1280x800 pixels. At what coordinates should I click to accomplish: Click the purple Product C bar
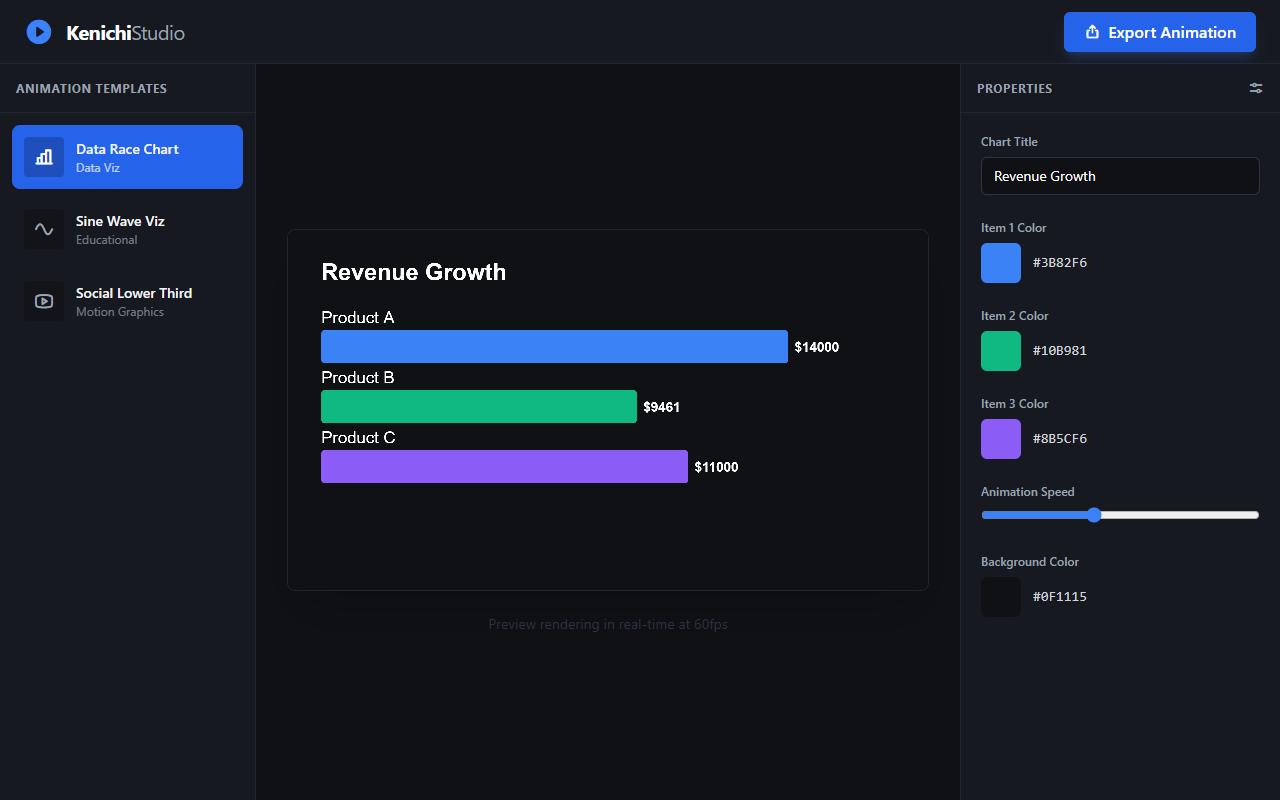click(504, 467)
